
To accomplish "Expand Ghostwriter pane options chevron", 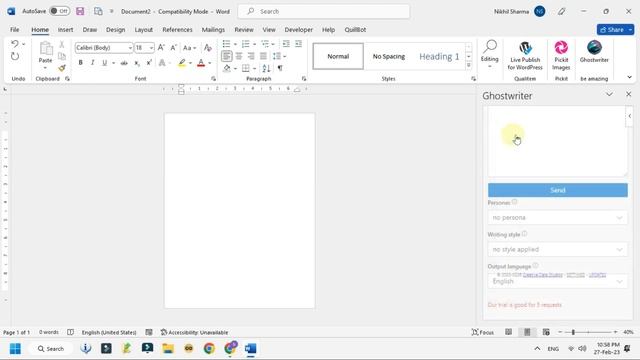I will [x=609, y=95].
